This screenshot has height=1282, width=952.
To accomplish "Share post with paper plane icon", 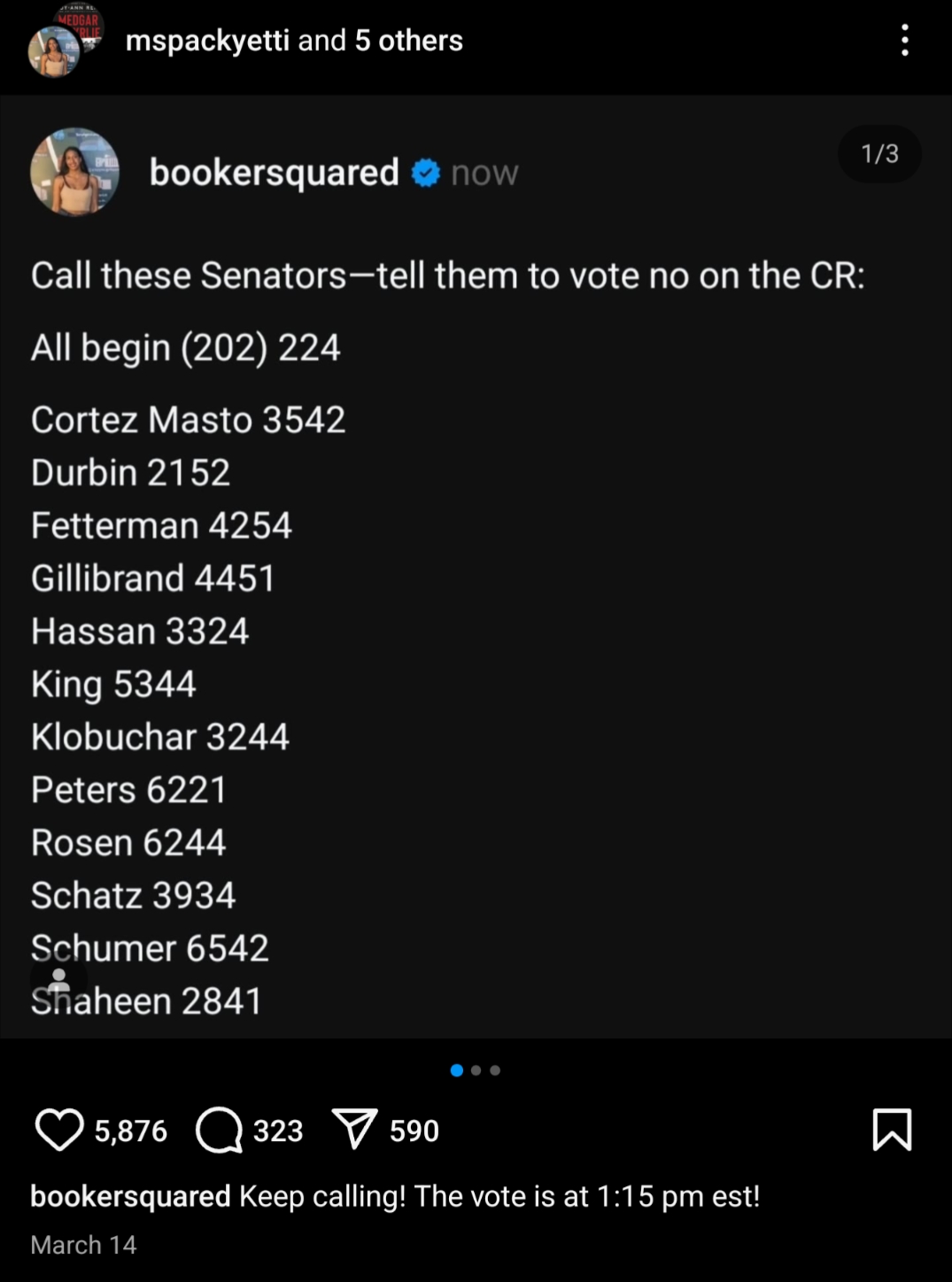I will [354, 1130].
